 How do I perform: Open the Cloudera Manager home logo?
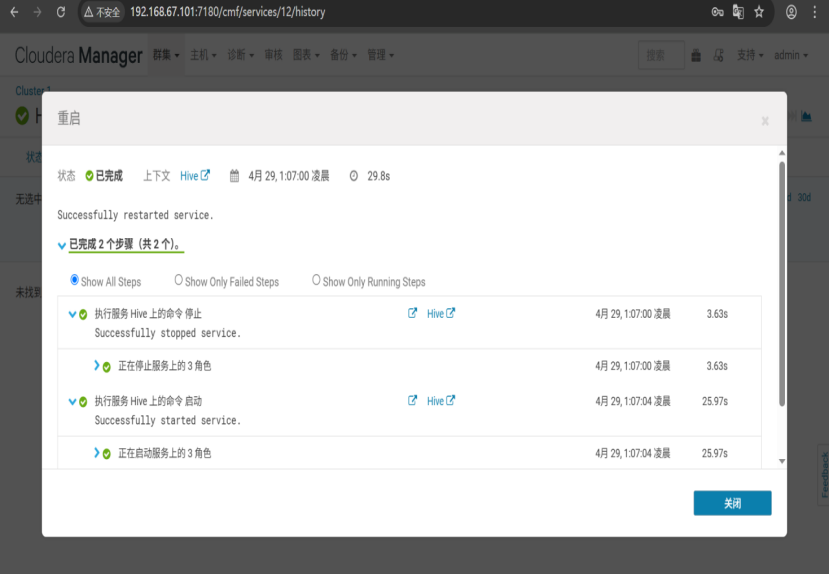pyautogui.click(x=78, y=55)
